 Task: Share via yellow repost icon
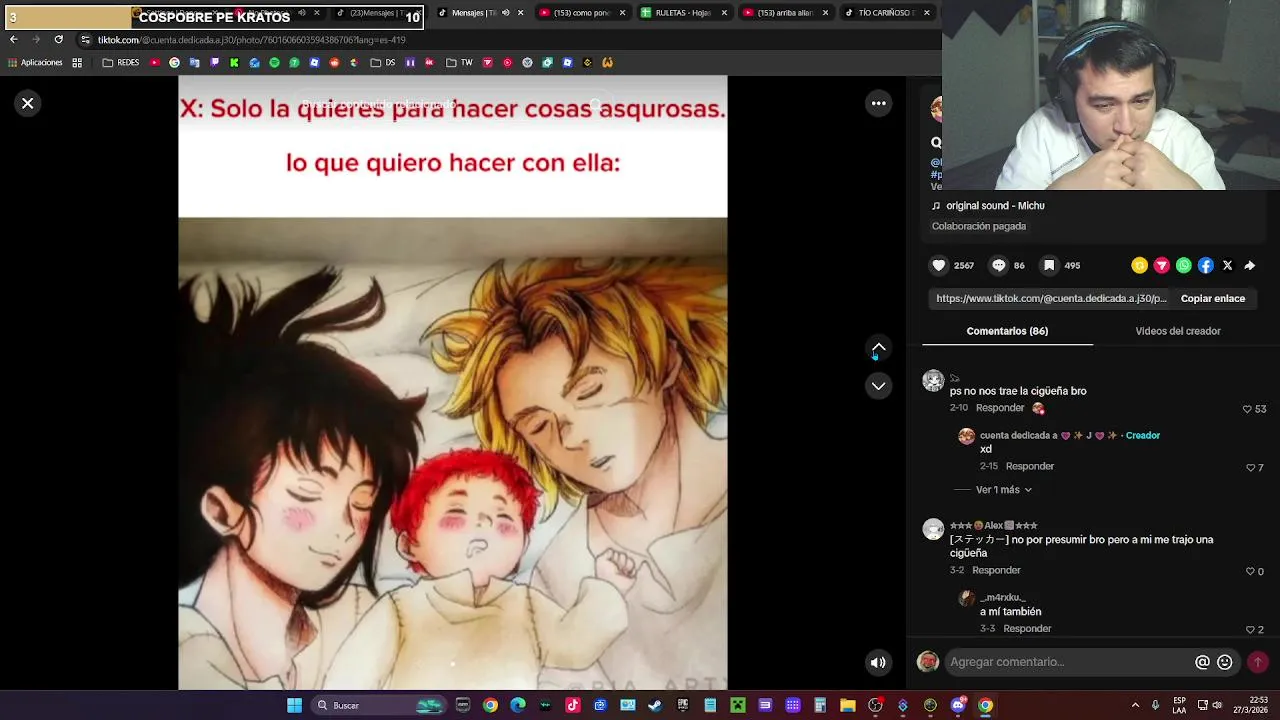point(1139,265)
